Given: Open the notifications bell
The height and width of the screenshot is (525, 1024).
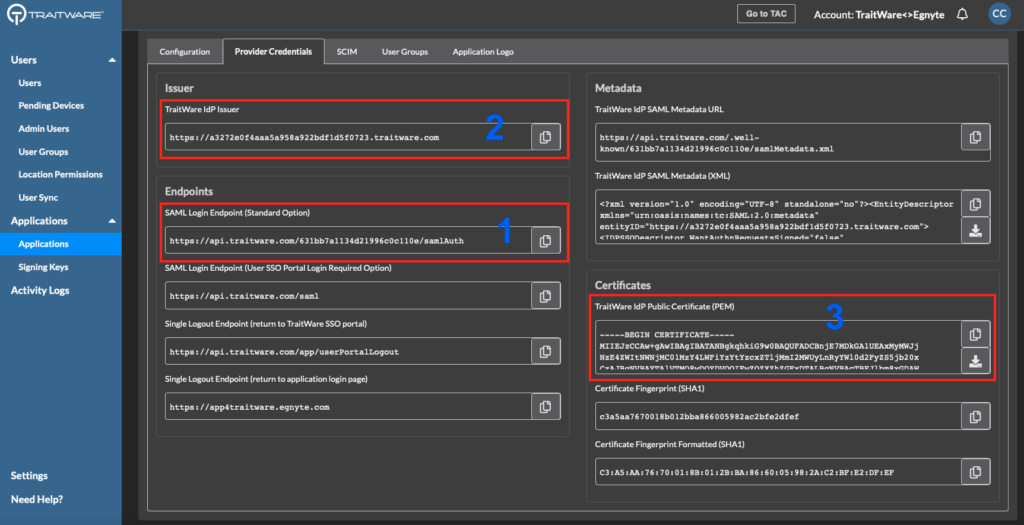Looking at the screenshot, I should coord(962,14).
